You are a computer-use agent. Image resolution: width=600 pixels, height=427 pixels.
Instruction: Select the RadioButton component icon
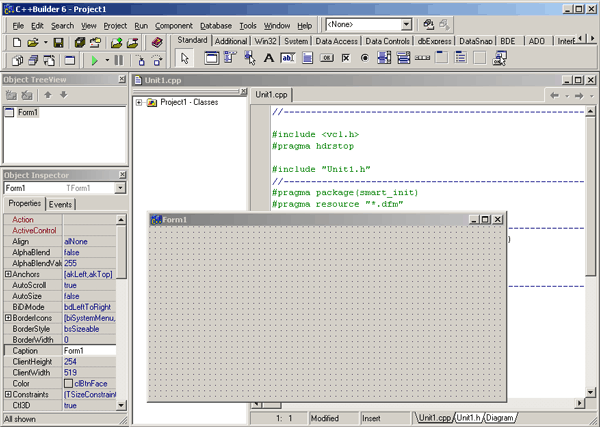coord(365,58)
